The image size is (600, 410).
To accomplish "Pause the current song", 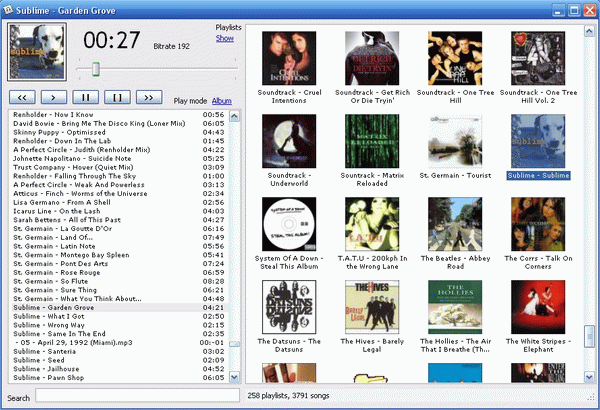I will pos(86,97).
